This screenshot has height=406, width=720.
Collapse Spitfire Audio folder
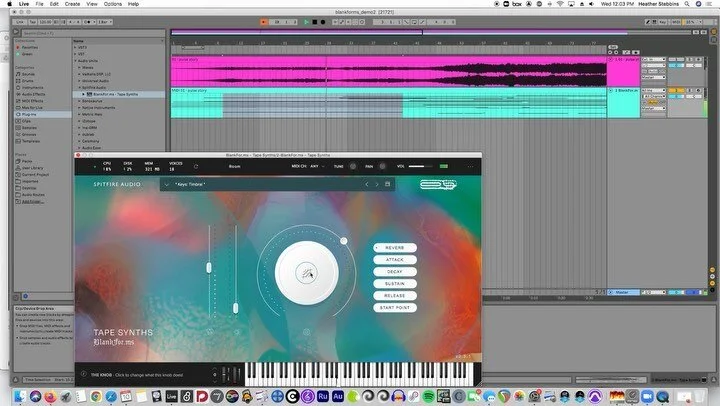pos(79,87)
